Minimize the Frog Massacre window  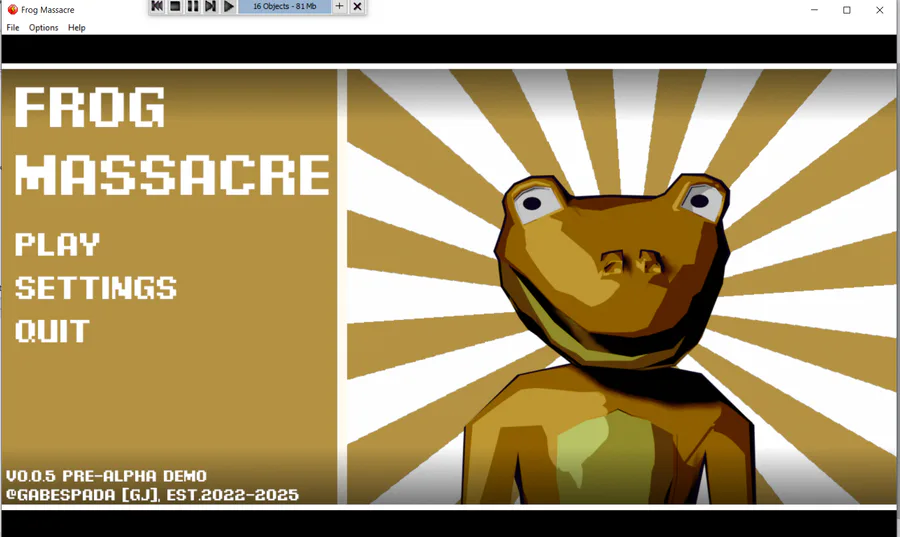point(814,10)
